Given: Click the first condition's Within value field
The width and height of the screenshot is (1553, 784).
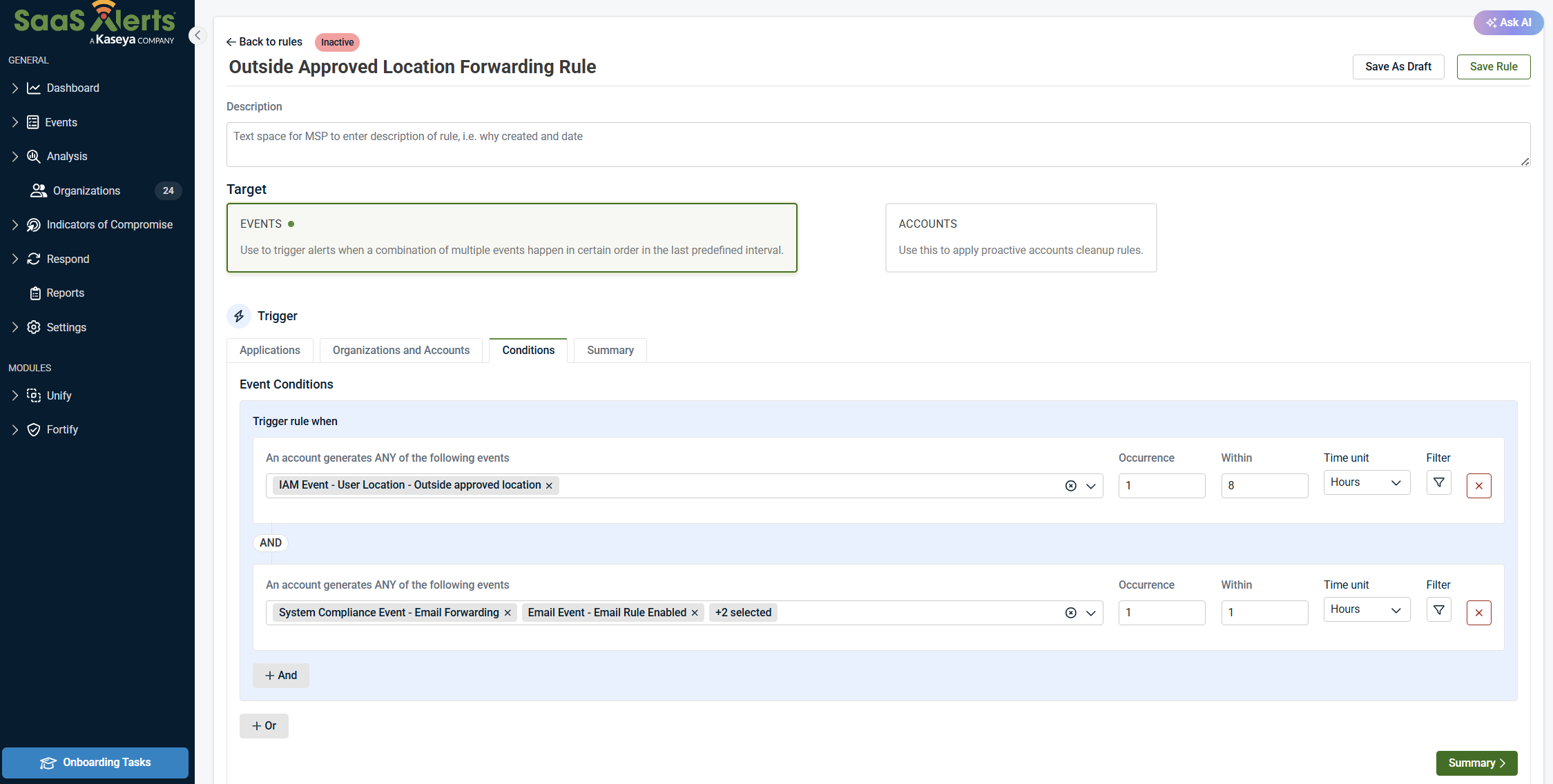Looking at the screenshot, I should coord(1264,486).
